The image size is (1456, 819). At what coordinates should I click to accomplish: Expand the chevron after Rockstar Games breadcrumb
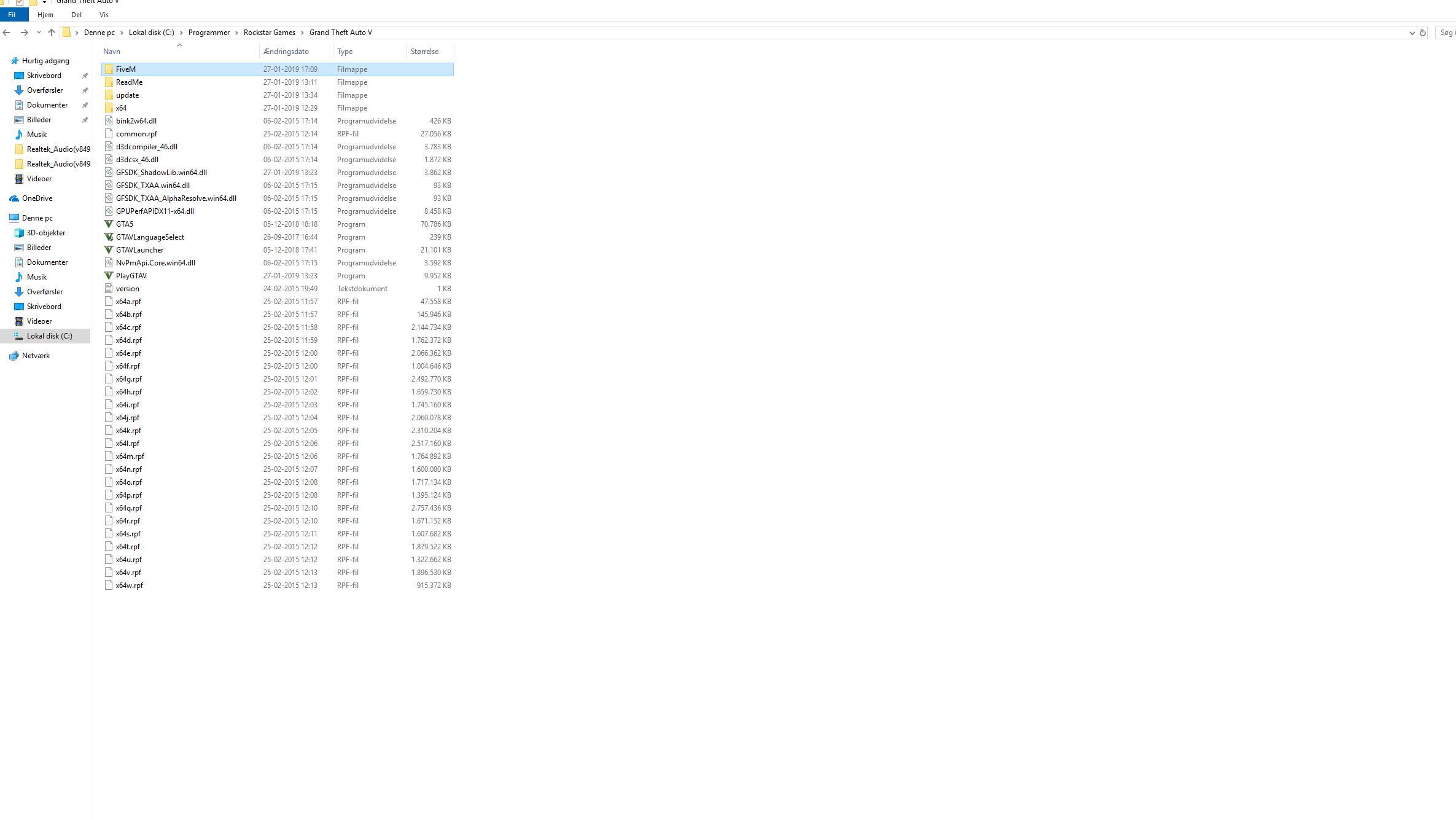click(x=302, y=33)
